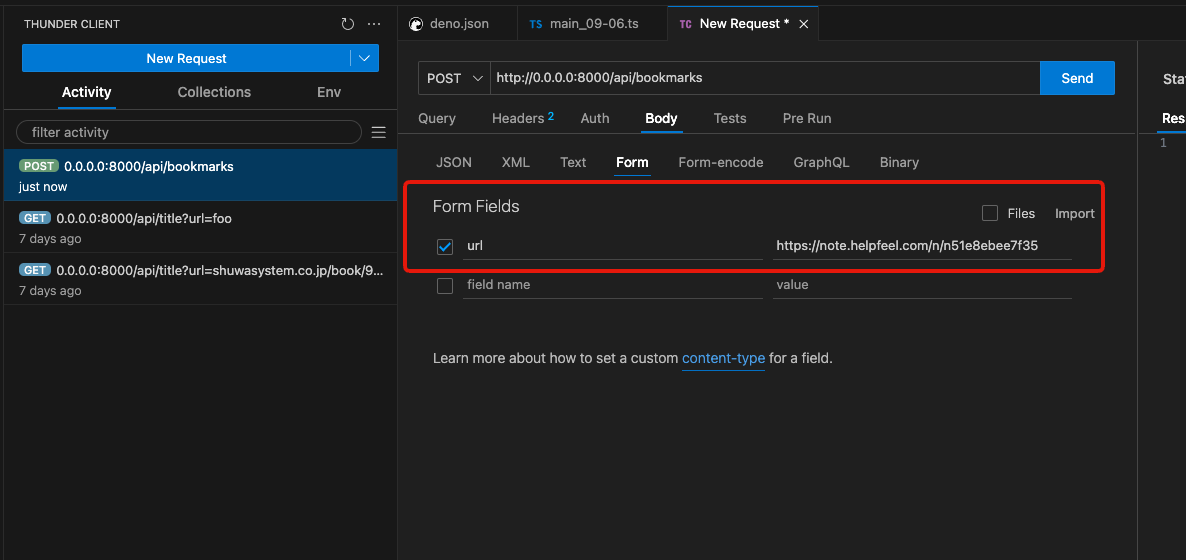Click the Import link in Form Fields
The height and width of the screenshot is (560, 1186).
1074,213
